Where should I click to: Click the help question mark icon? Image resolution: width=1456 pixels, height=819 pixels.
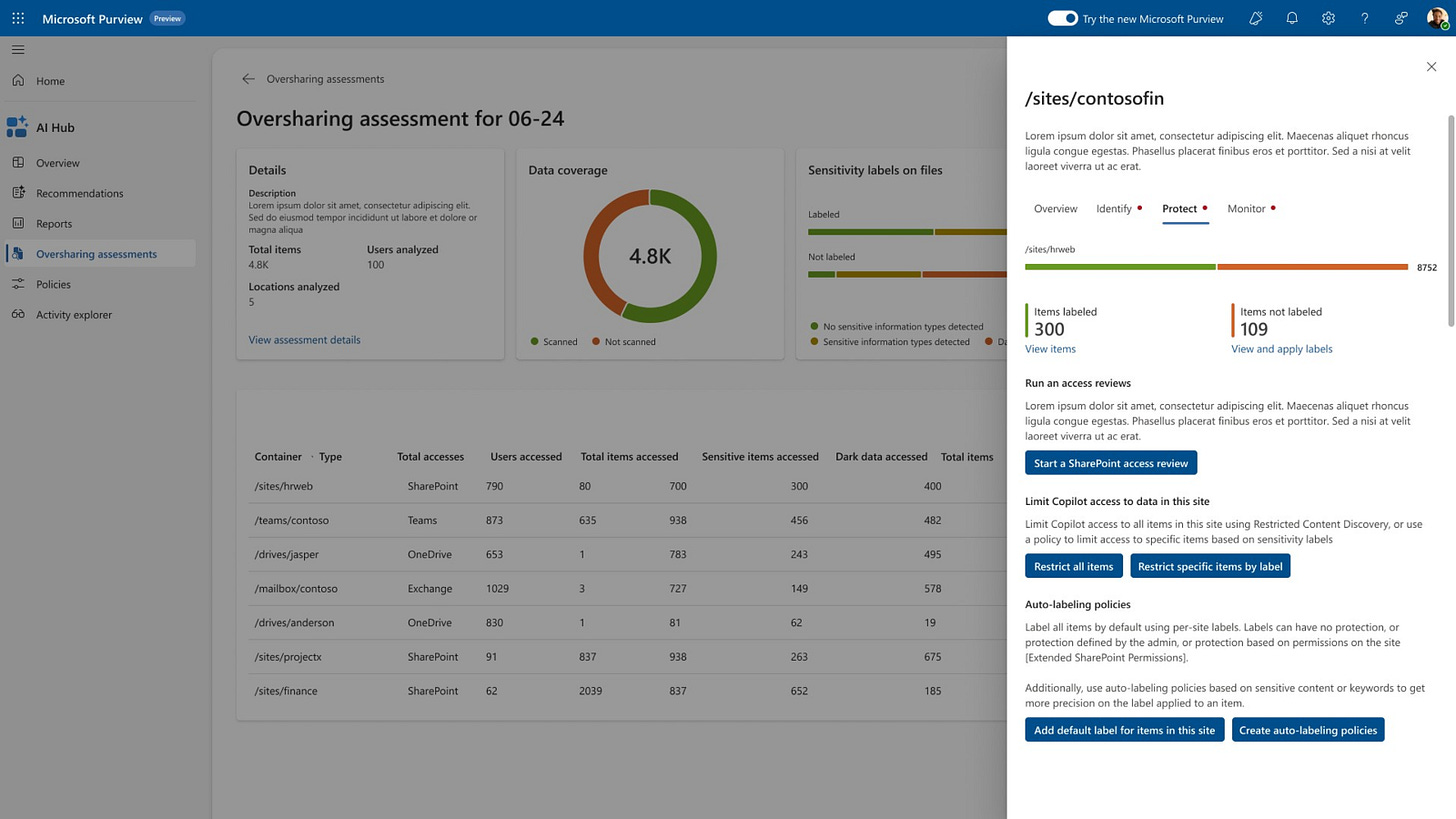pos(1365,18)
